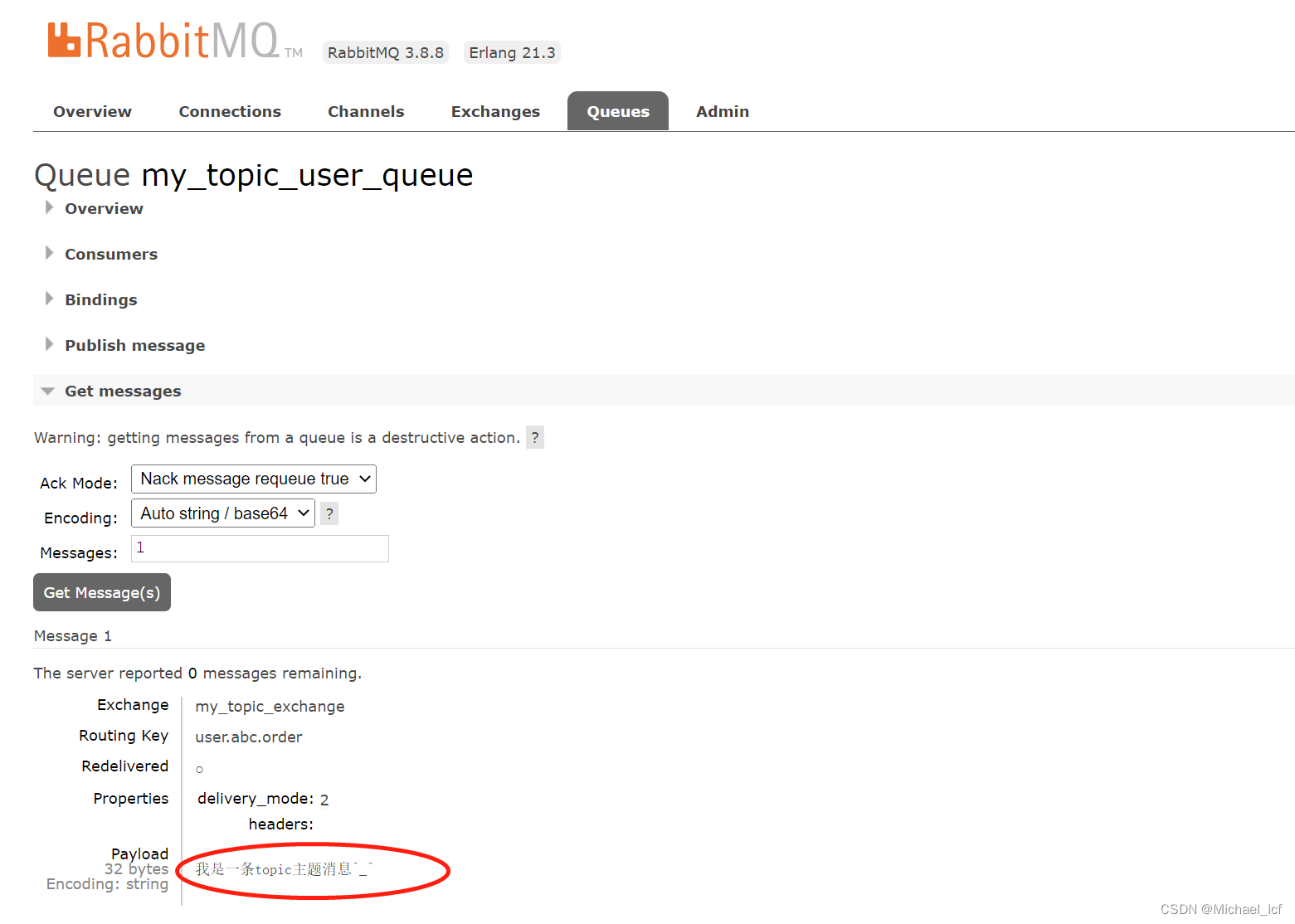Click the payload message text

285,868
